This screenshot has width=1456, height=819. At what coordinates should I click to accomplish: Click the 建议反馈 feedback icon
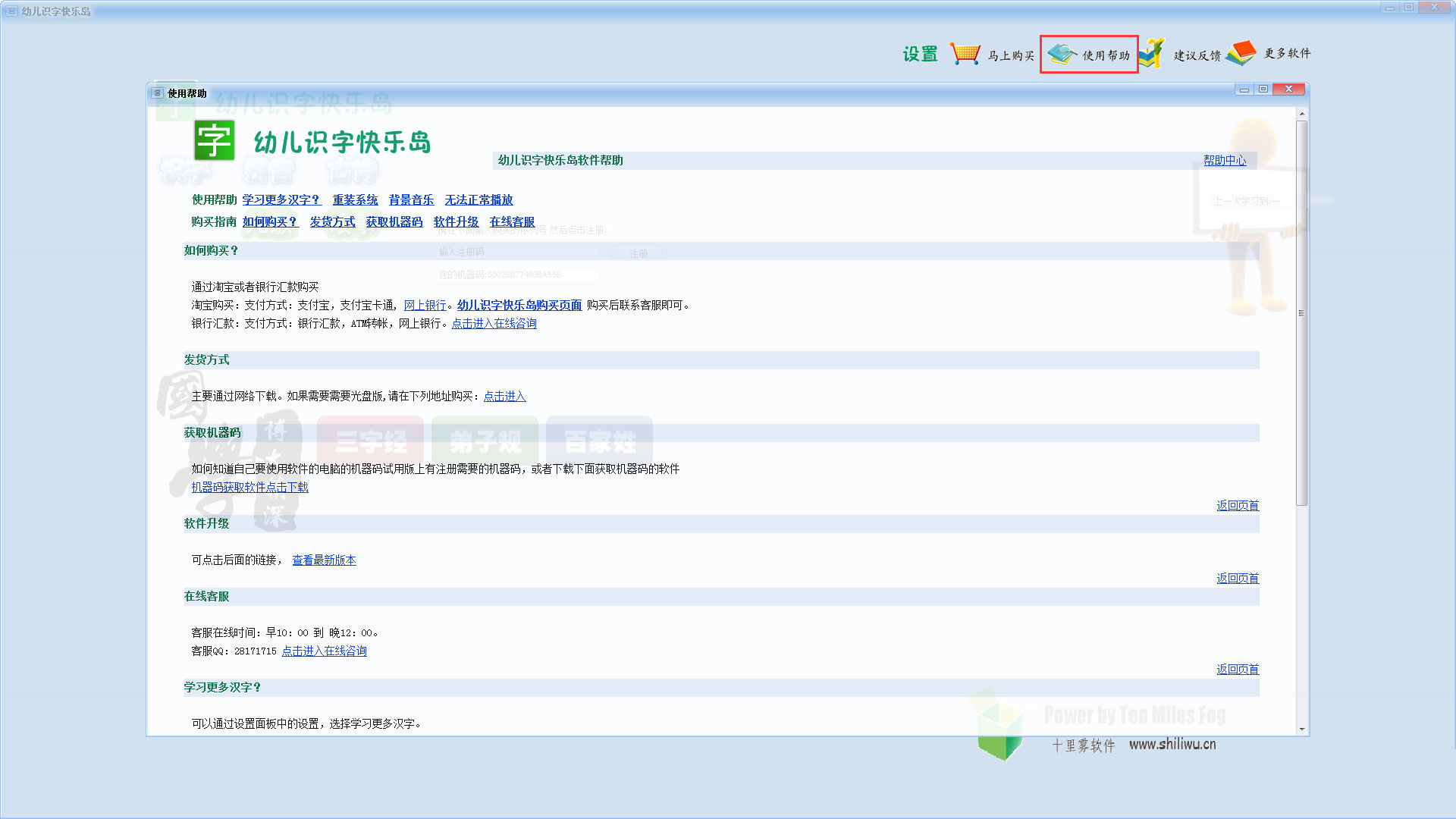pos(1152,54)
